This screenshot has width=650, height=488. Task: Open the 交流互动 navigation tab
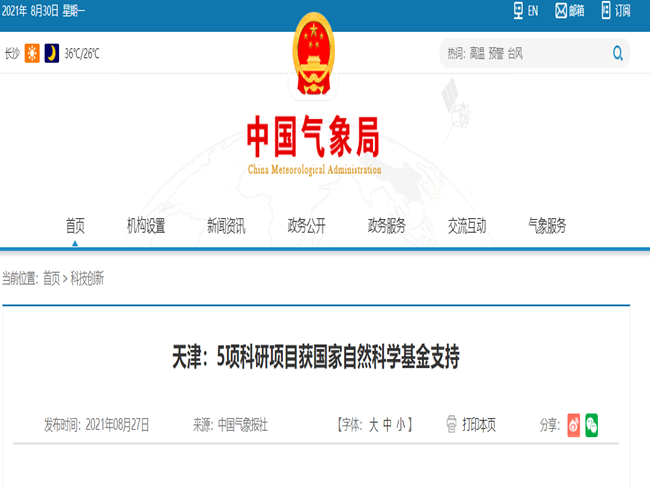pyautogui.click(x=467, y=226)
